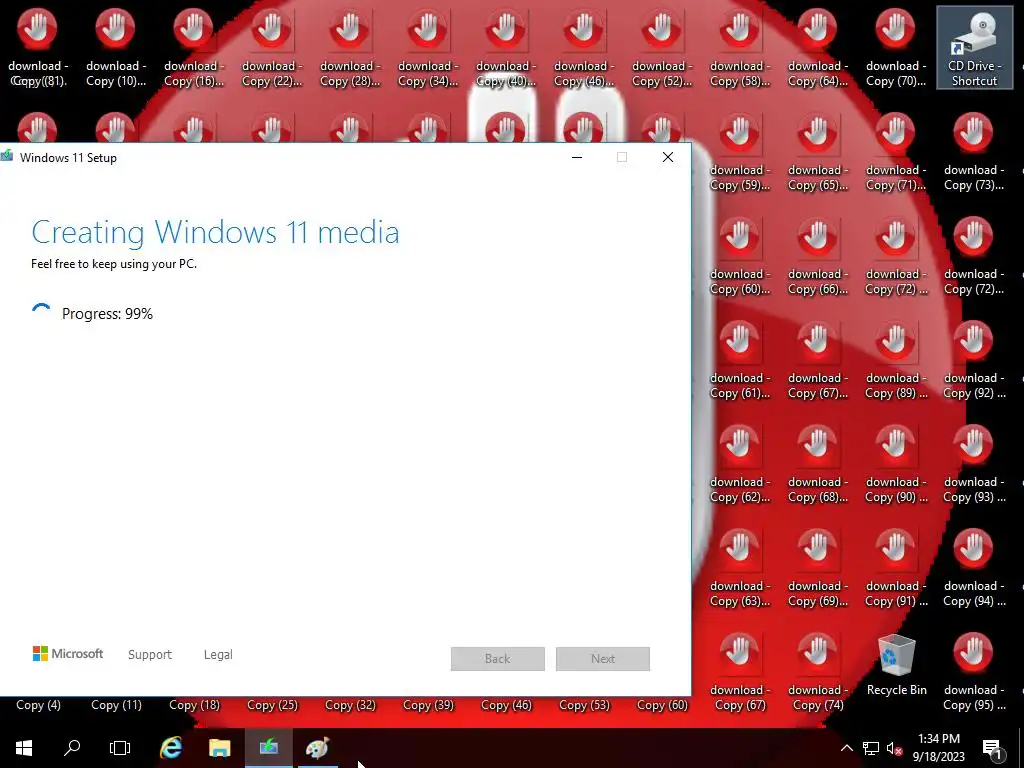Select the download - Copy (91) desktop icon
Viewport: 1024px width, 768px height.
895,567
